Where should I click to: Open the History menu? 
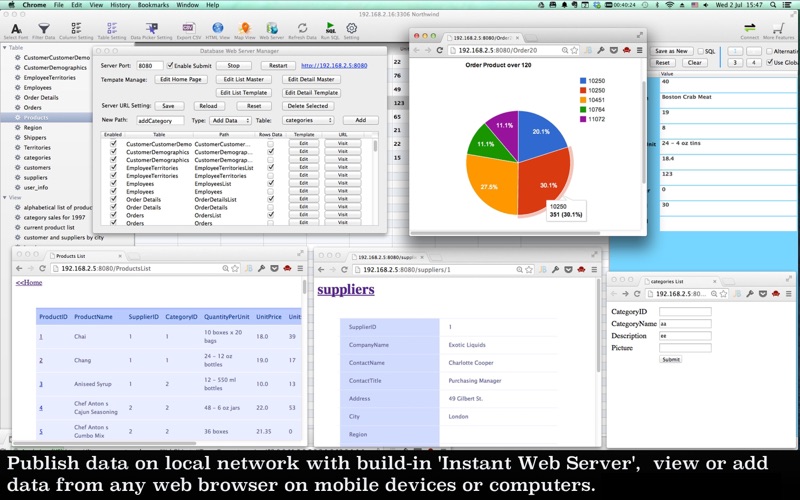click(120, 5)
